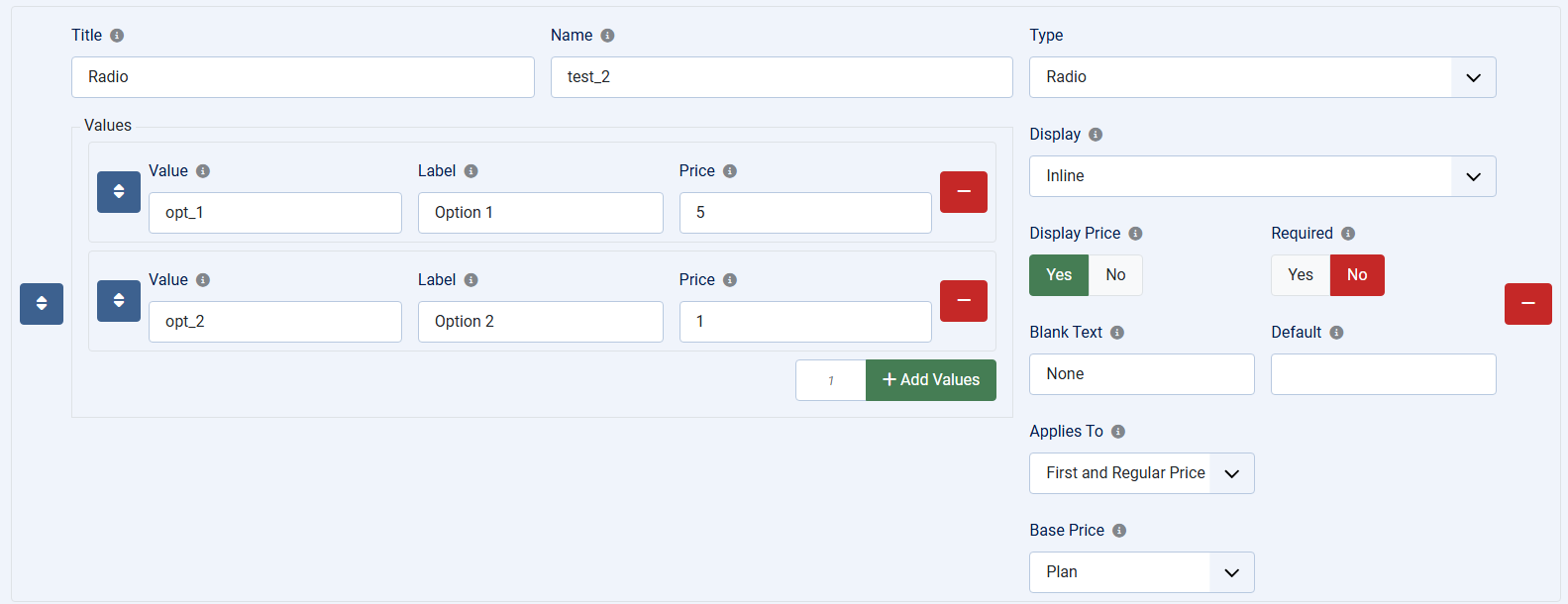Open the Type dropdown showing Radio

click(x=1263, y=77)
